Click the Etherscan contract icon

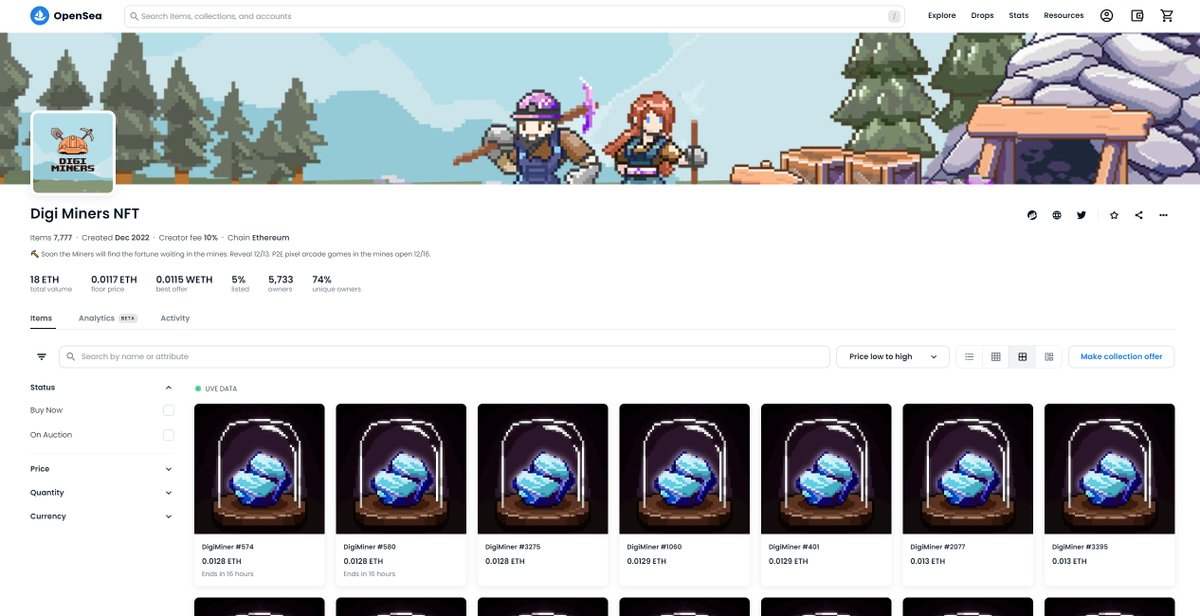[x=1033, y=215]
